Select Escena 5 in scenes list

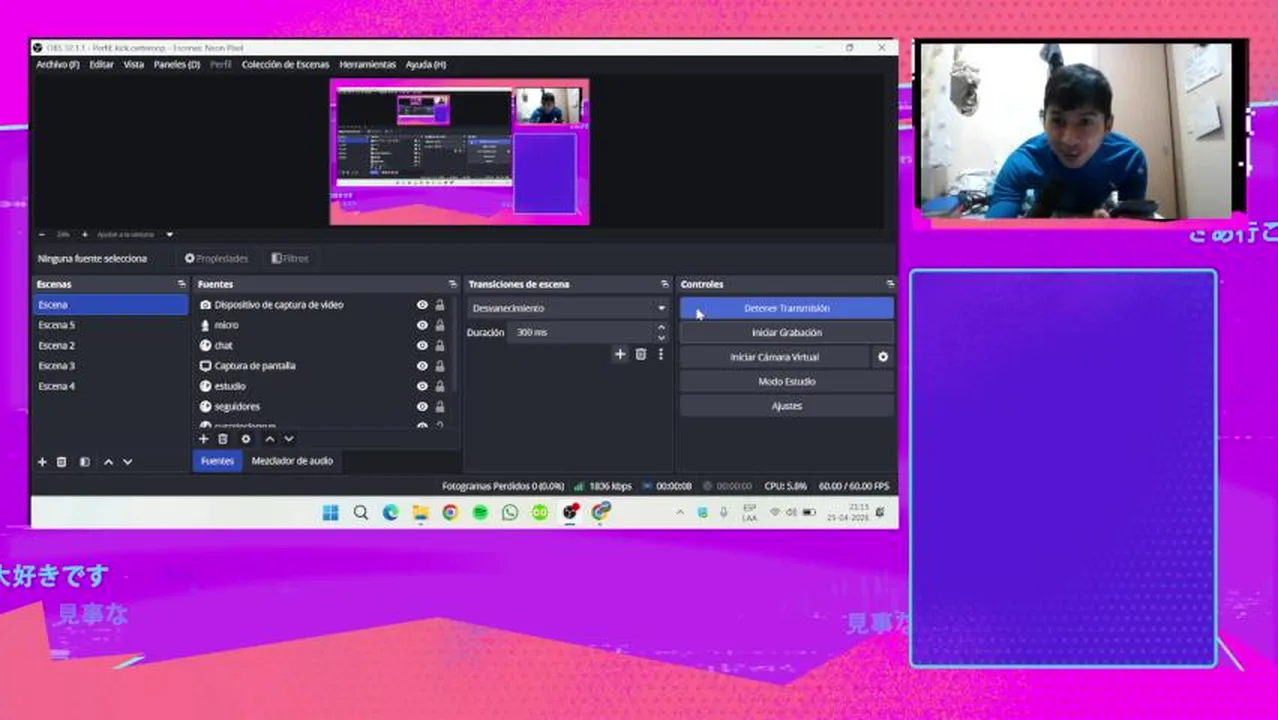[110, 325]
